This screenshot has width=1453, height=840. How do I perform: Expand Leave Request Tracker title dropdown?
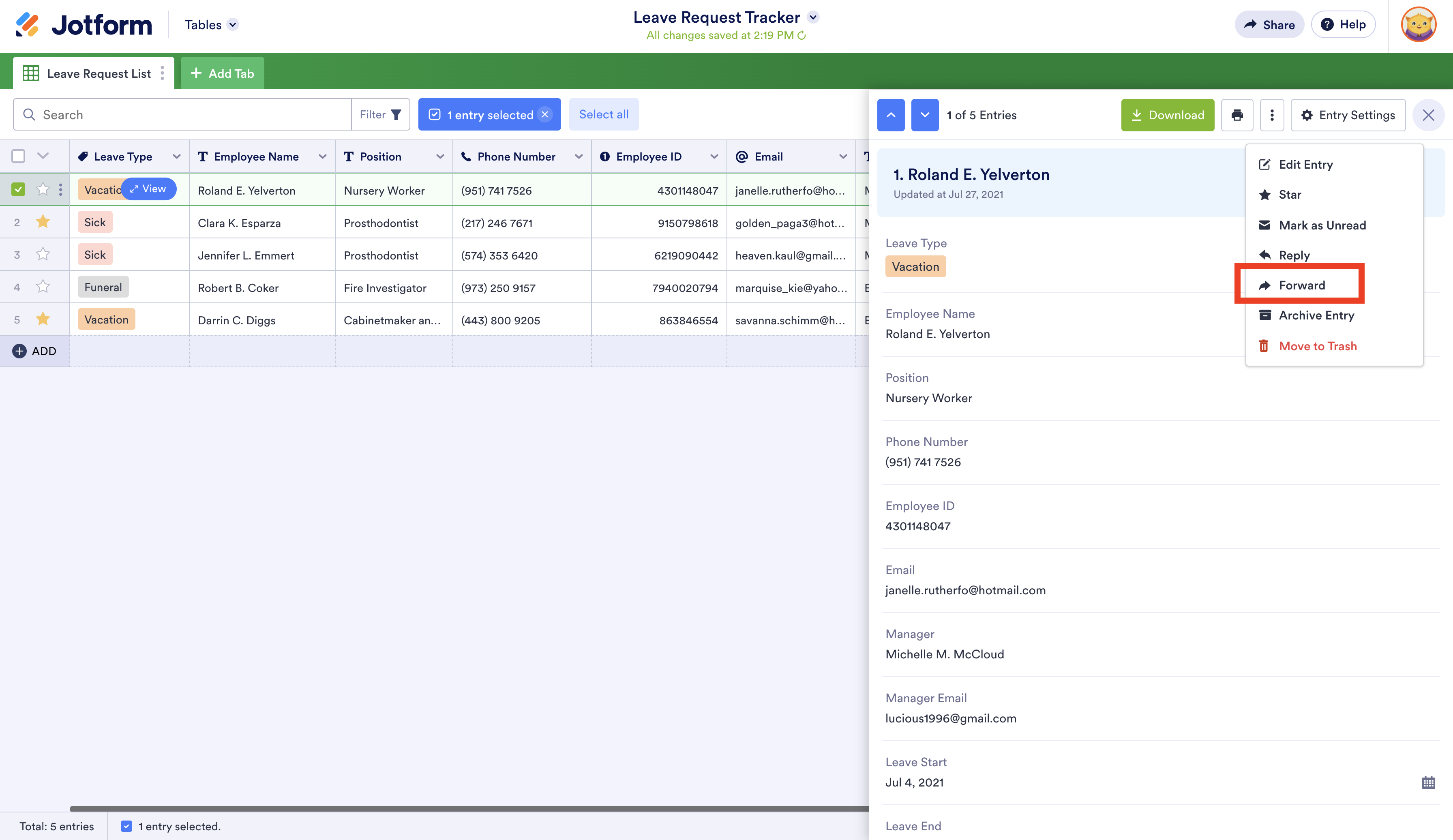813,17
